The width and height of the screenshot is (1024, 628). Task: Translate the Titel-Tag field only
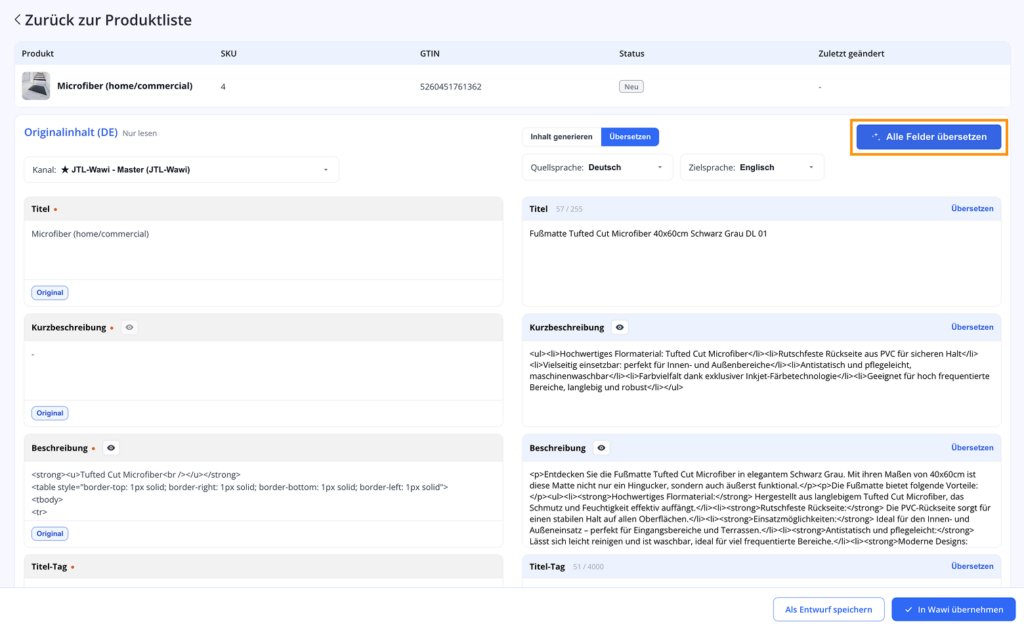click(x=972, y=567)
